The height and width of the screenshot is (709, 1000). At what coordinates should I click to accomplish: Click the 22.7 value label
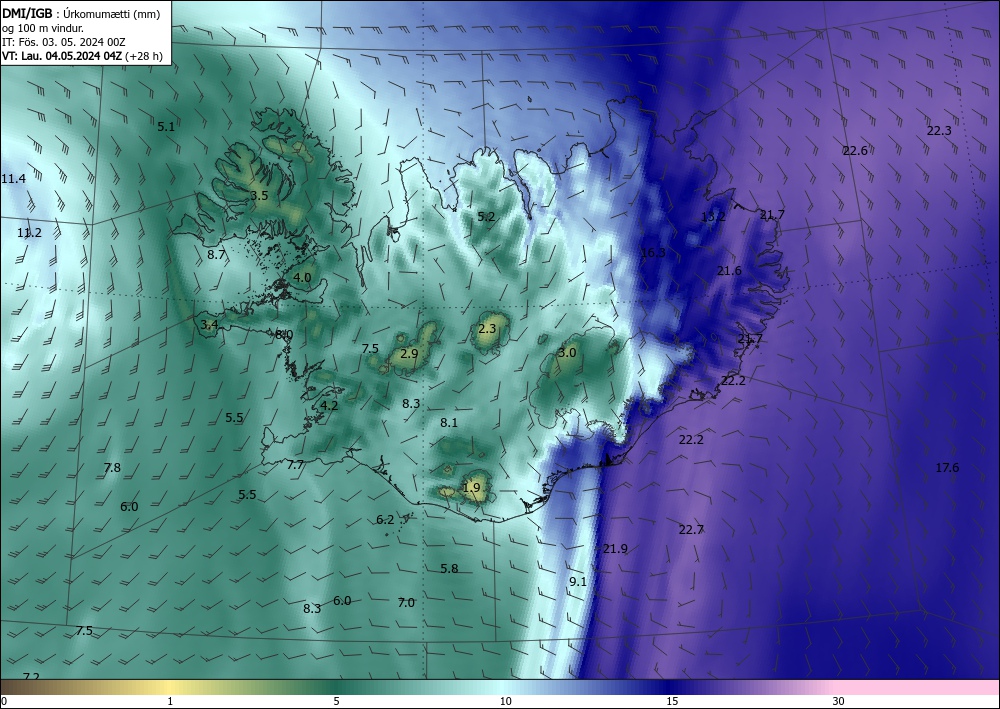point(691,529)
